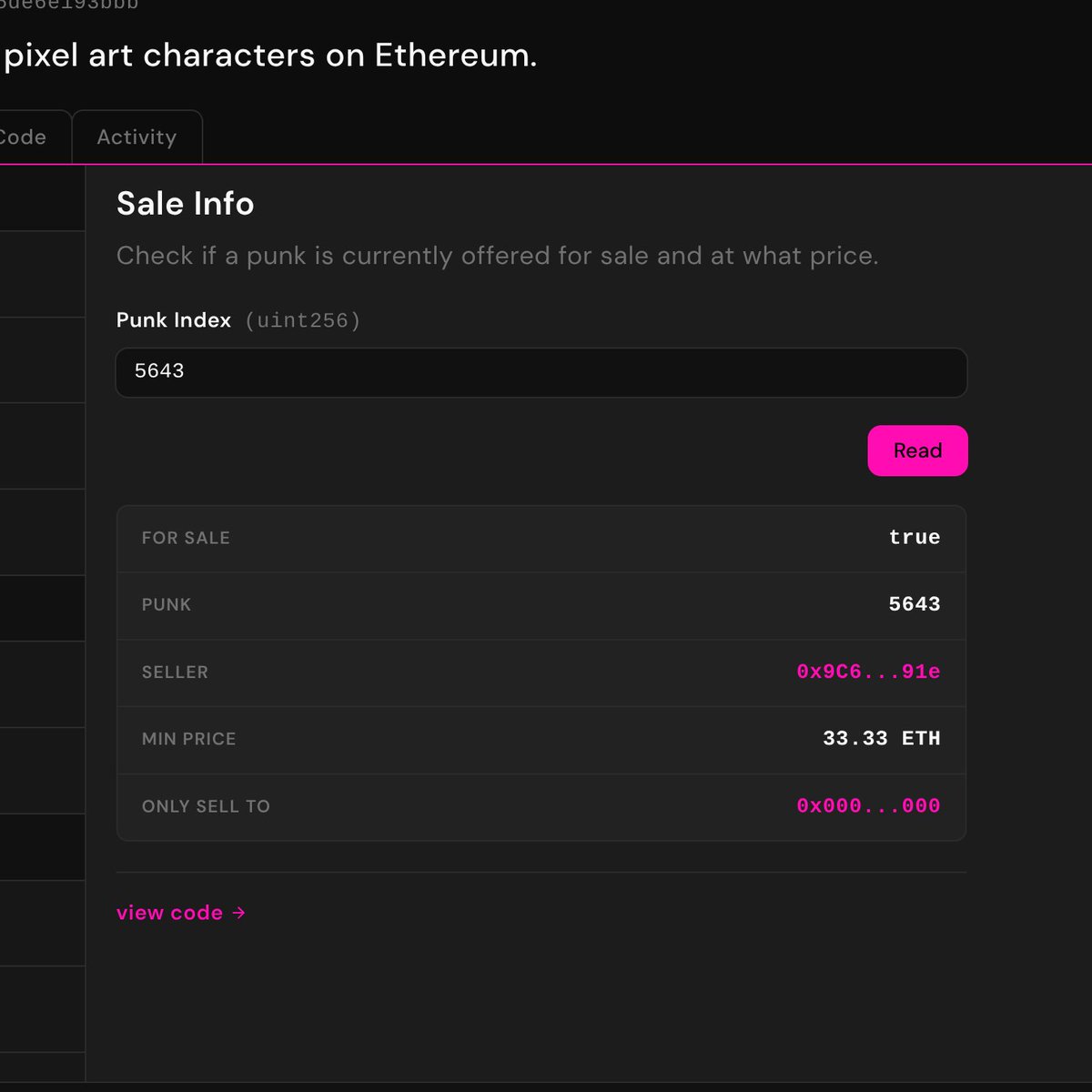The width and height of the screenshot is (1092, 1092).
Task: Click the (uint256) type hint
Action: click(303, 320)
